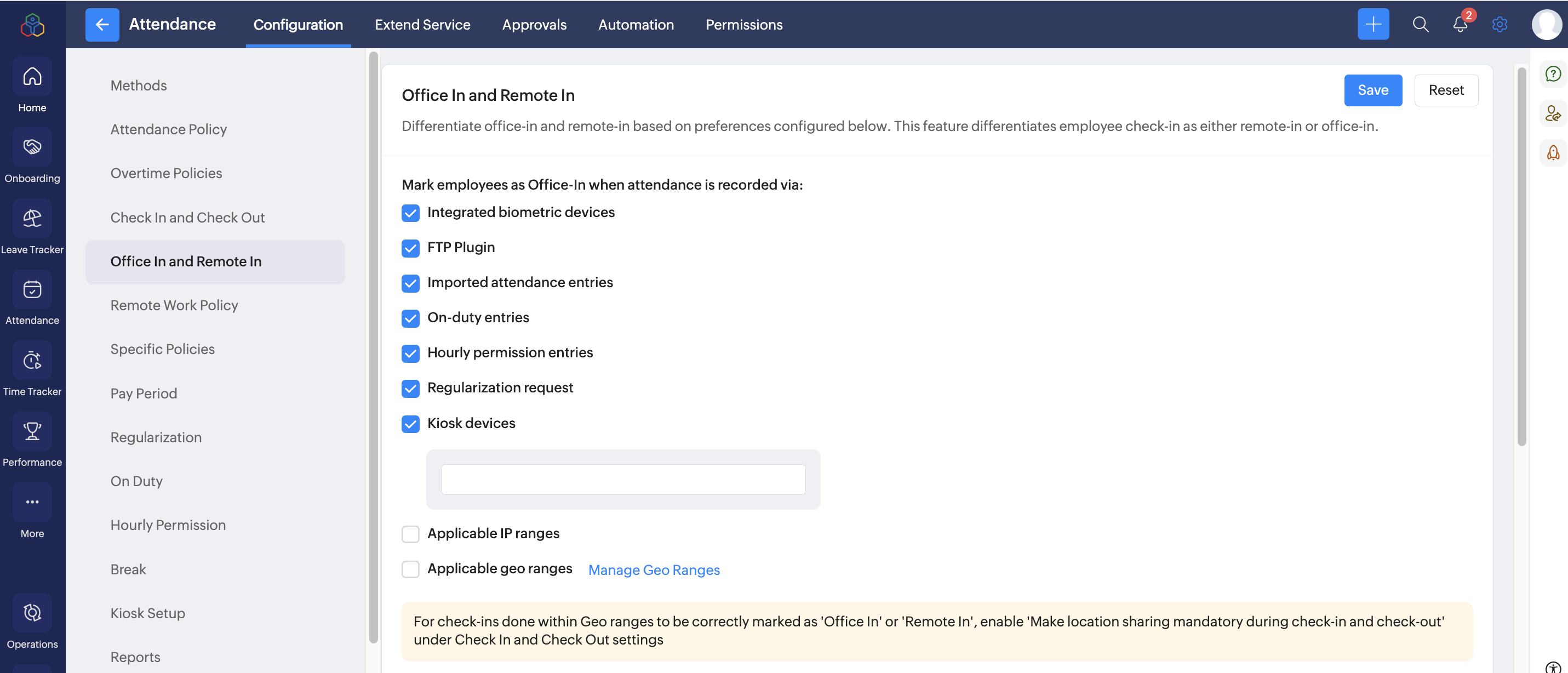Open the Leave Tracker umbrella icon
The height and width of the screenshot is (673, 1568).
click(x=32, y=218)
